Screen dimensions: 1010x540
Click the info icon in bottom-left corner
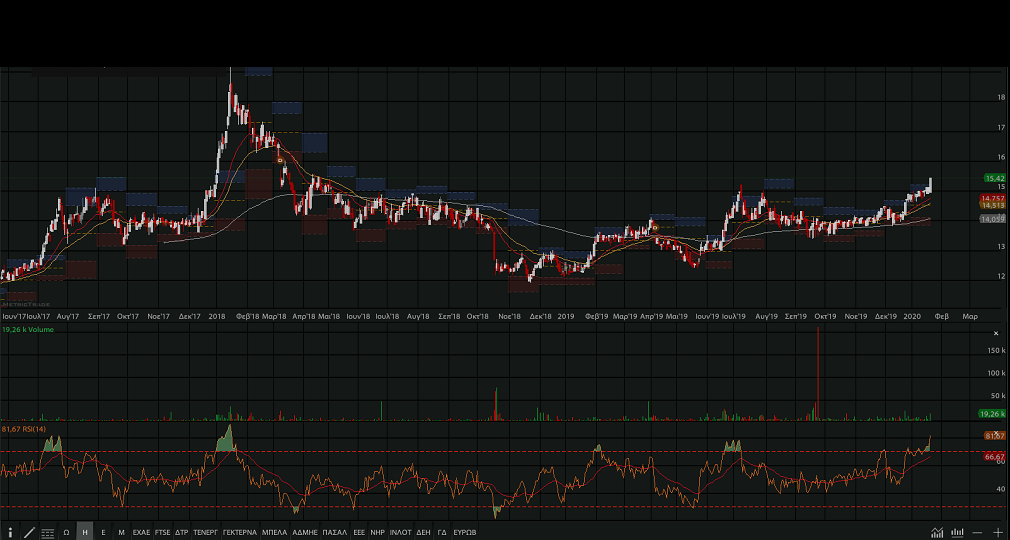click(x=10, y=532)
